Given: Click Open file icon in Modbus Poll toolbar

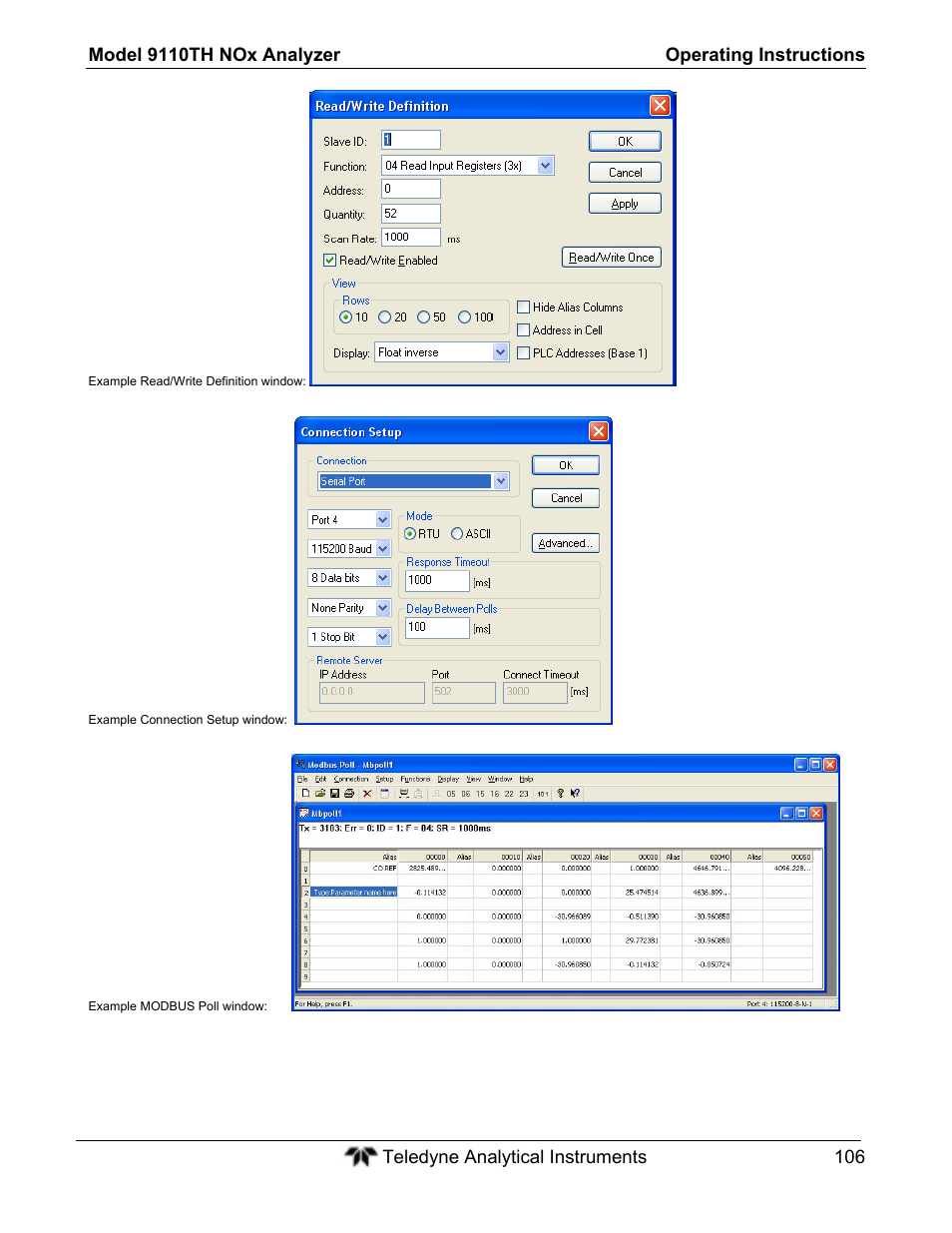Looking at the screenshot, I should coord(320,794).
